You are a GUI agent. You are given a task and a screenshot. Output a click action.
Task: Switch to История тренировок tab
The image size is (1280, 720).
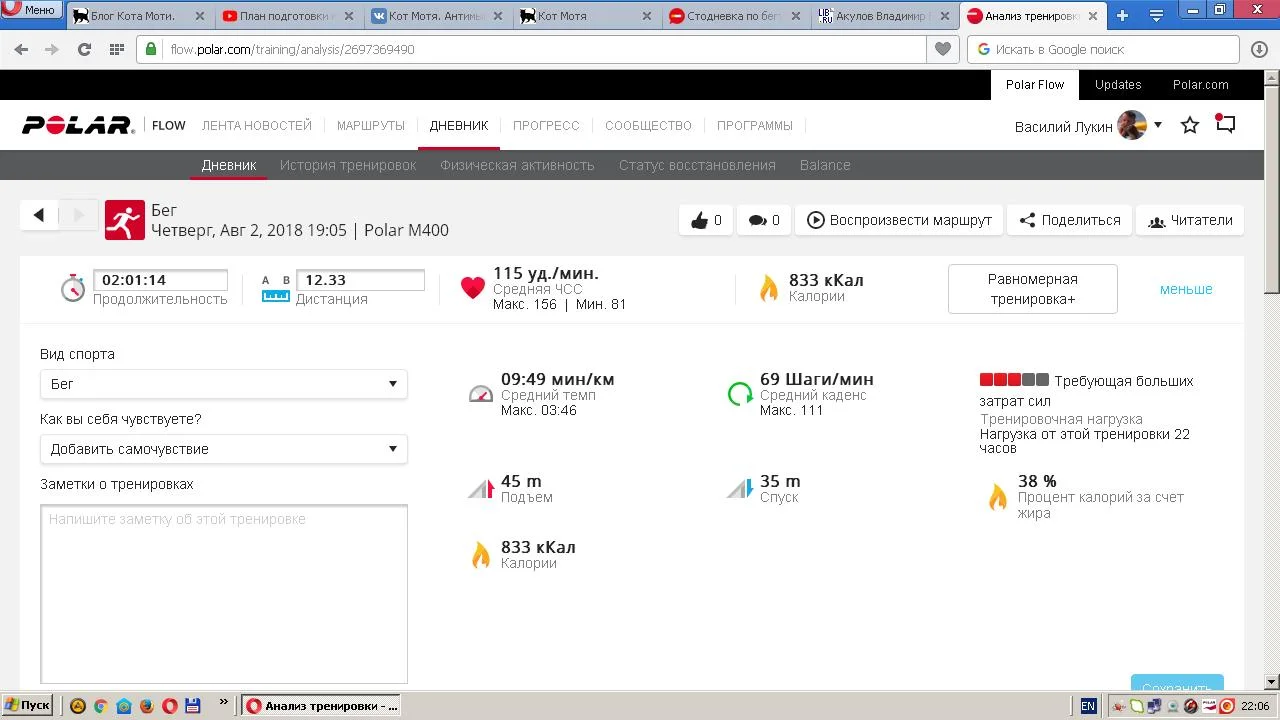click(x=348, y=165)
